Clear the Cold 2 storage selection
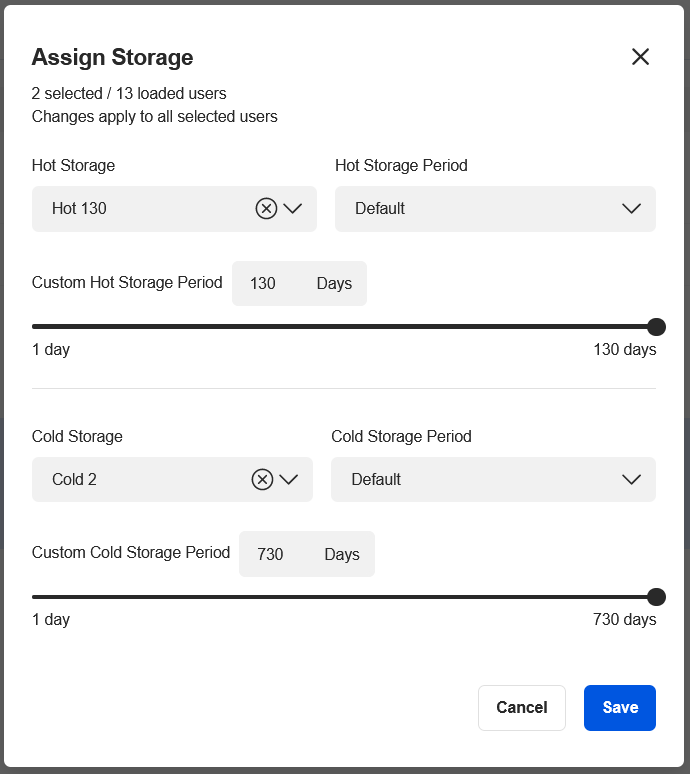Screen dimensions: 690x774 click(x=262, y=480)
